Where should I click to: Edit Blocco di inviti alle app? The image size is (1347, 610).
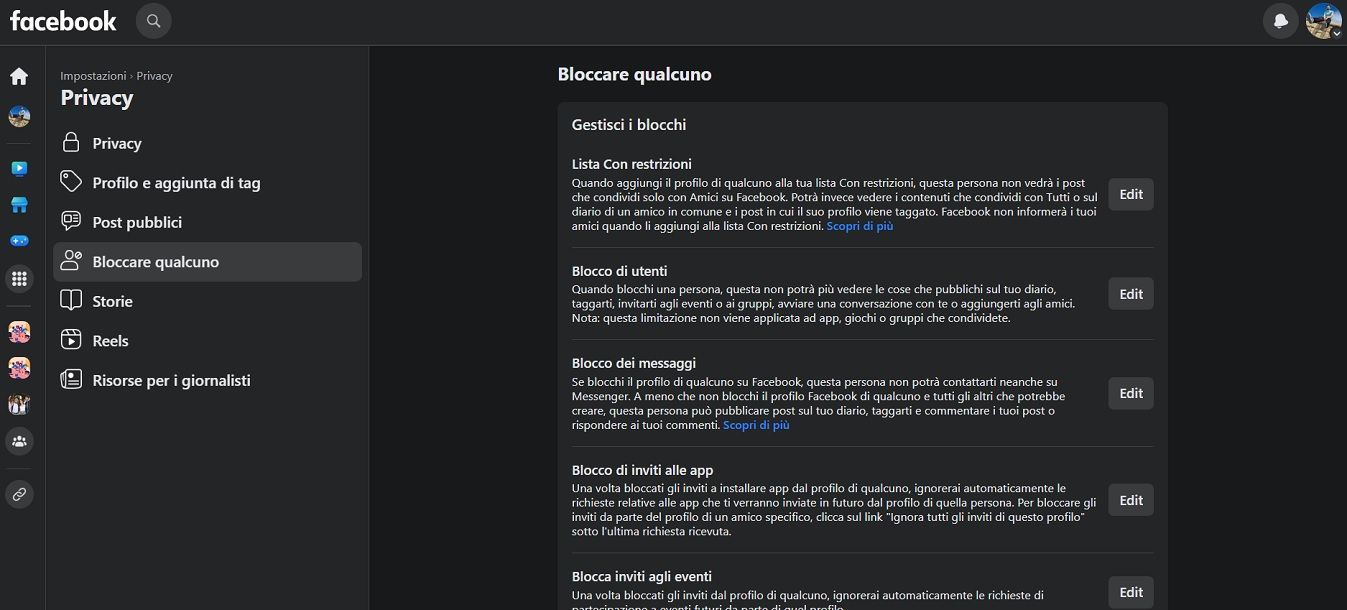(x=1131, y=500)
